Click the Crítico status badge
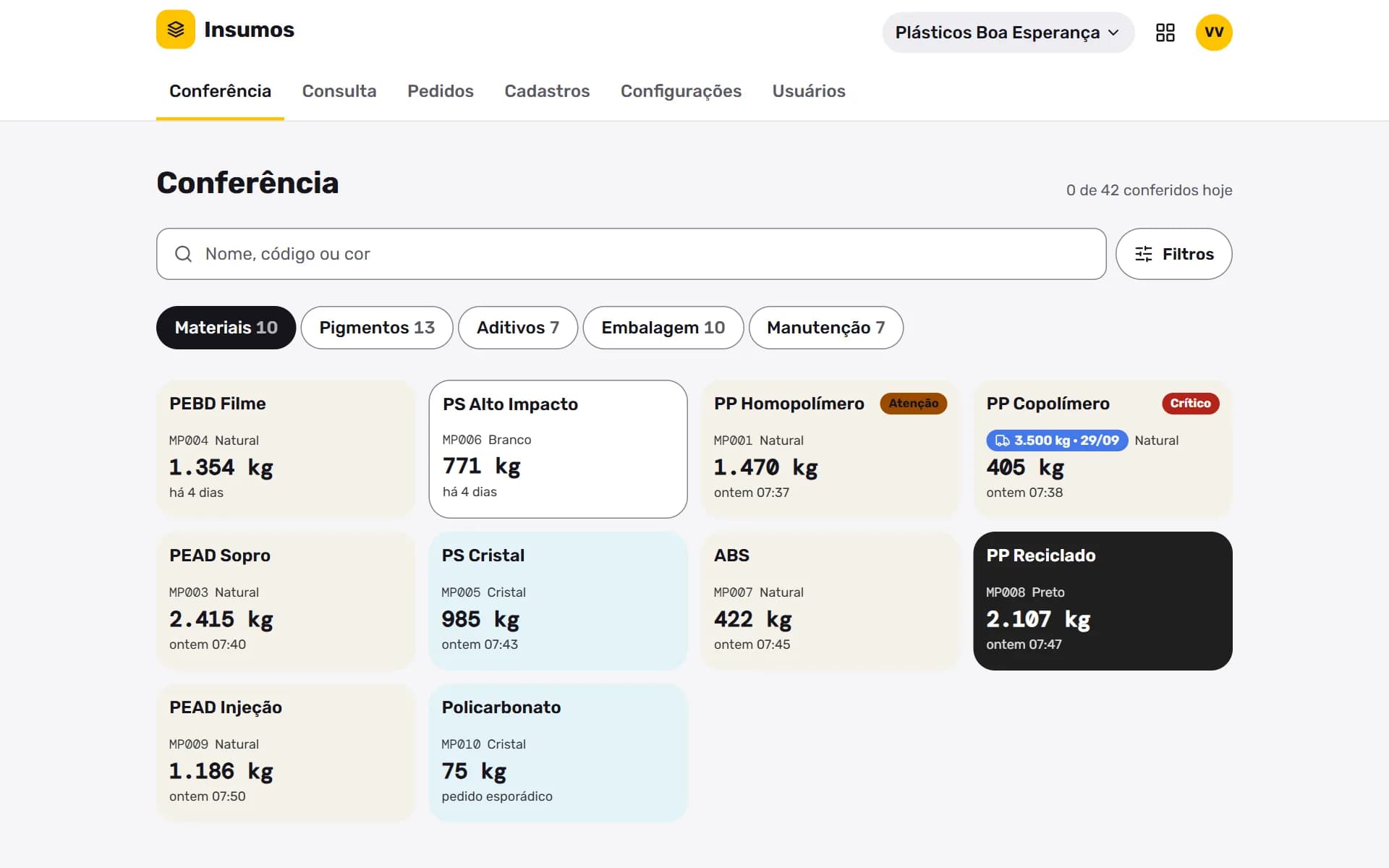The image size is (1389, 868). point(1190,404)
